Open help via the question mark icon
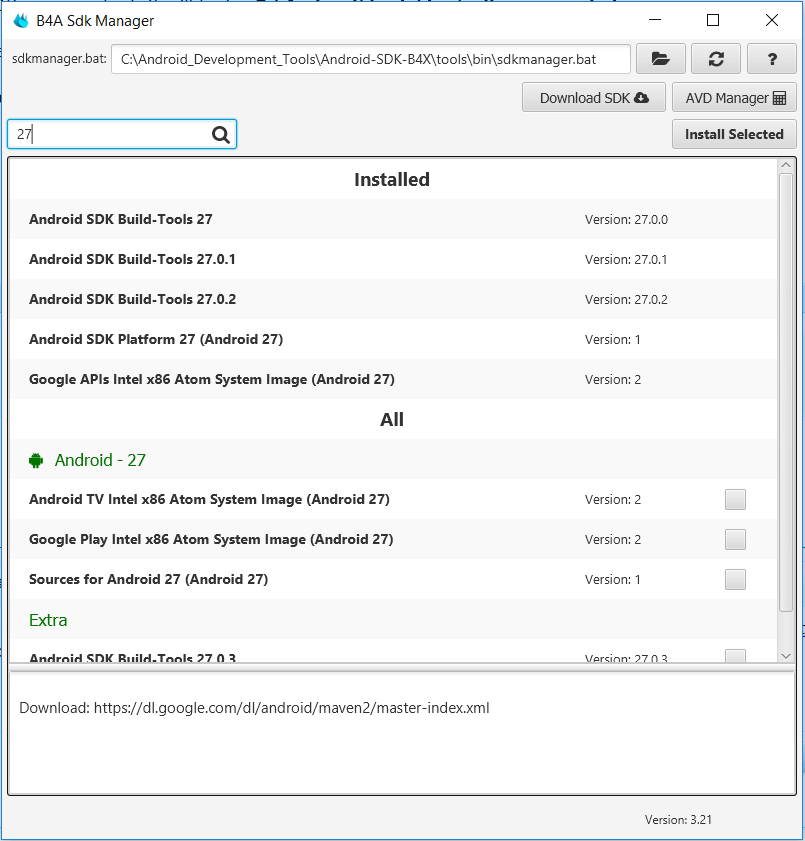The image size is (805, 841). pos(771,59)
